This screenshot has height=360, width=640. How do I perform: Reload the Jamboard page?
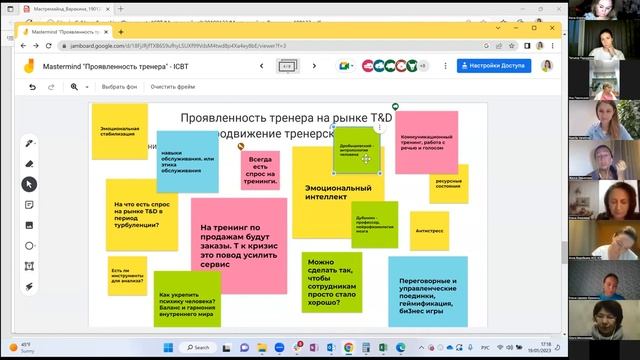[49, 46]
